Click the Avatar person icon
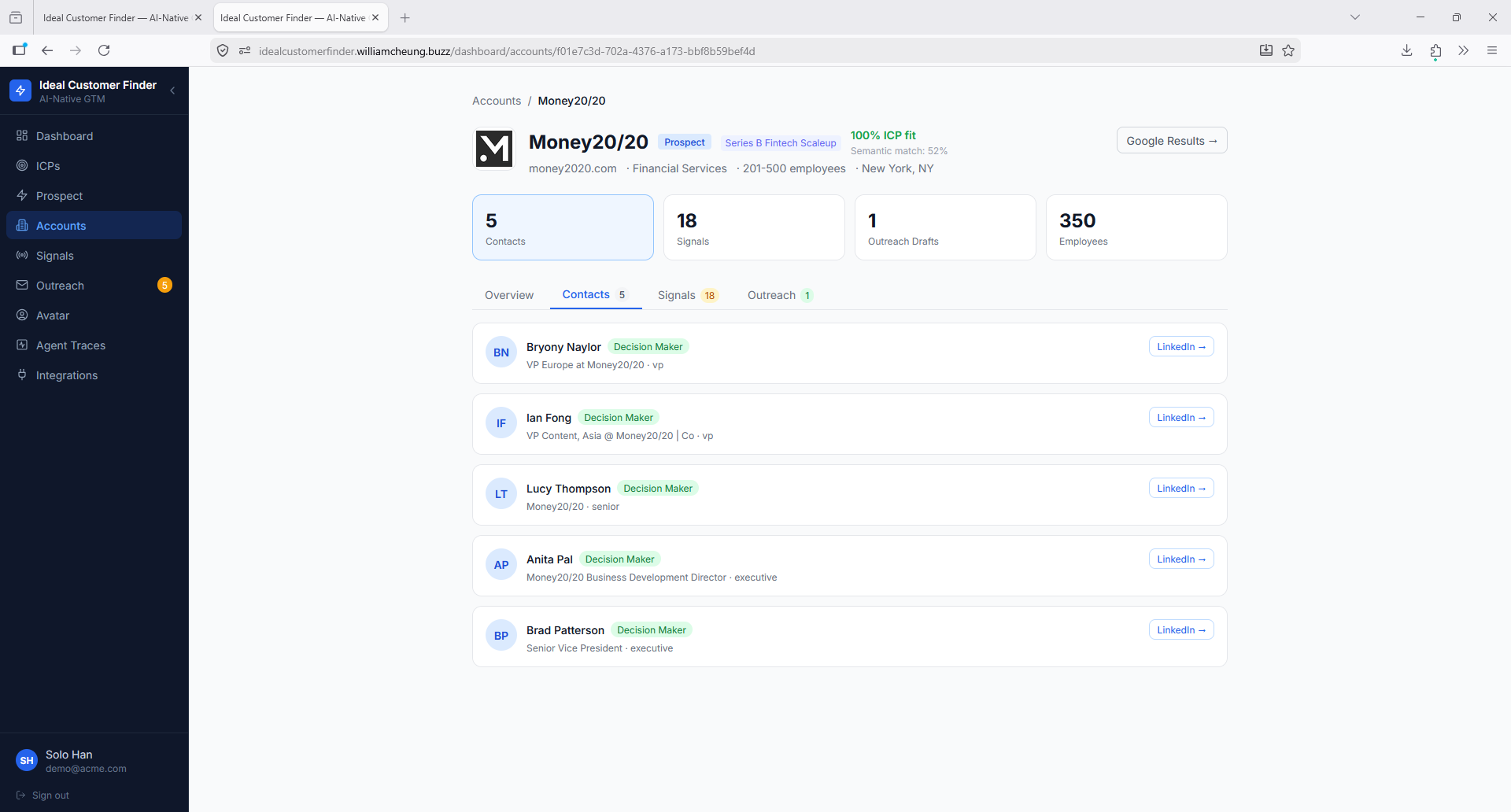 22,316
